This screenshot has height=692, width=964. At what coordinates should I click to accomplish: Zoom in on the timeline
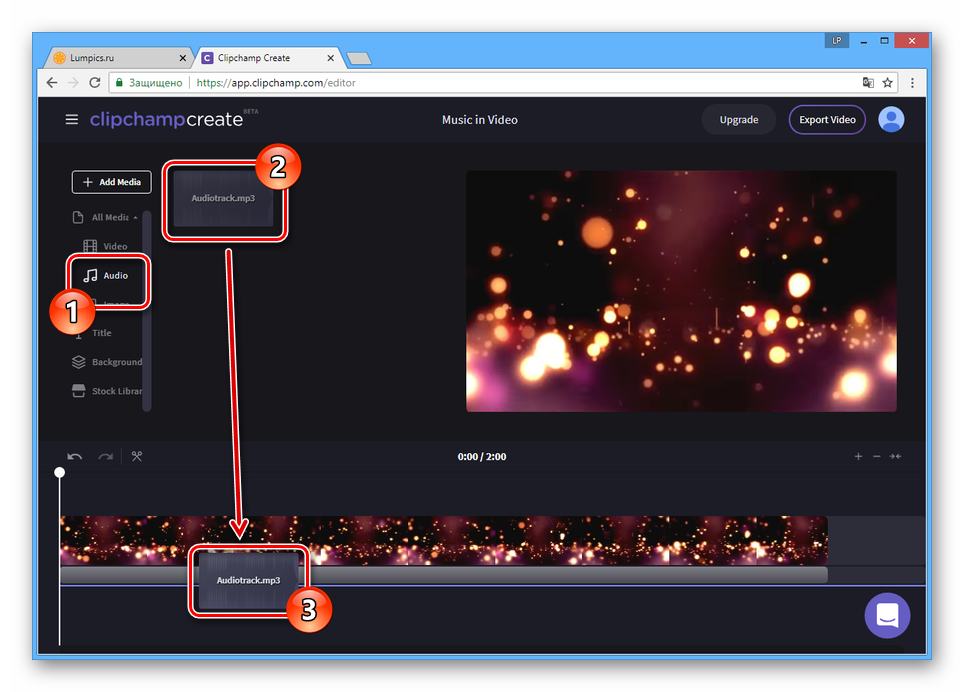click(858, 456)
